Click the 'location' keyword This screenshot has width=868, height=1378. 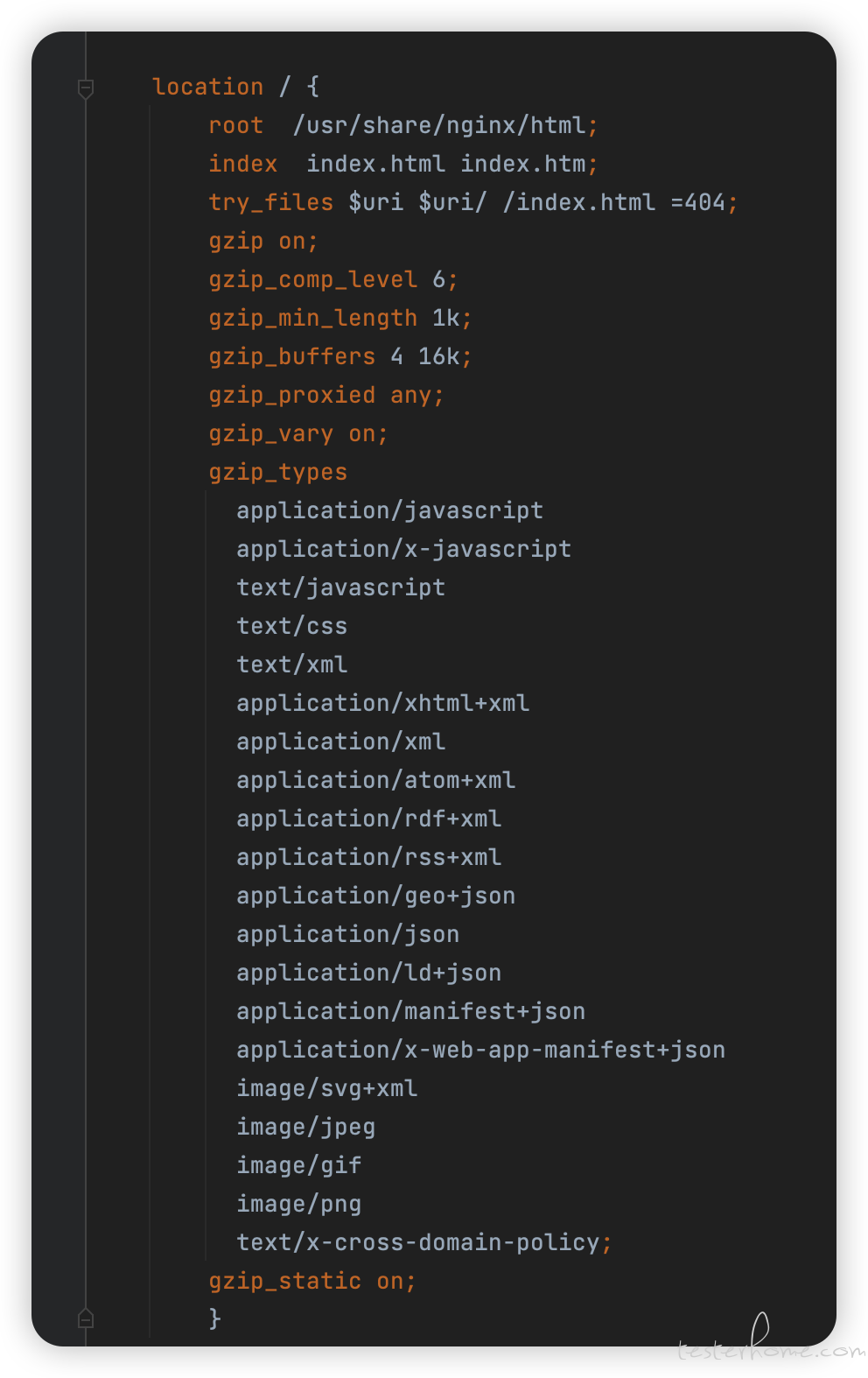point(207,87)
